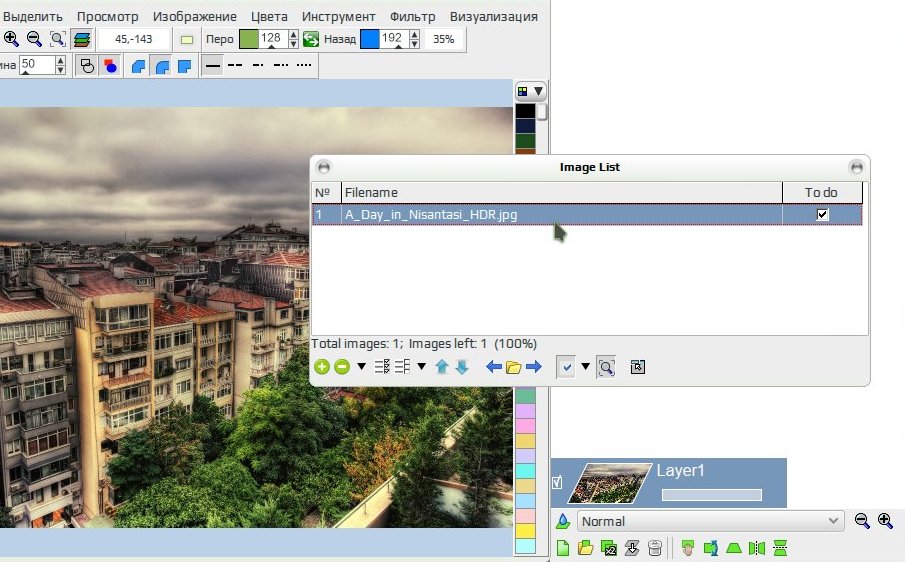Toggle the draw shape border option
This screenshot has height=562, width=905.
(87, 66)
